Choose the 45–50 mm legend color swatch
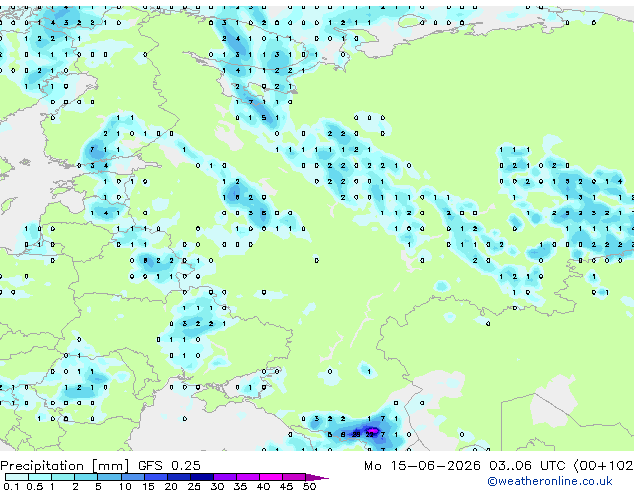 tap(294, 477)
